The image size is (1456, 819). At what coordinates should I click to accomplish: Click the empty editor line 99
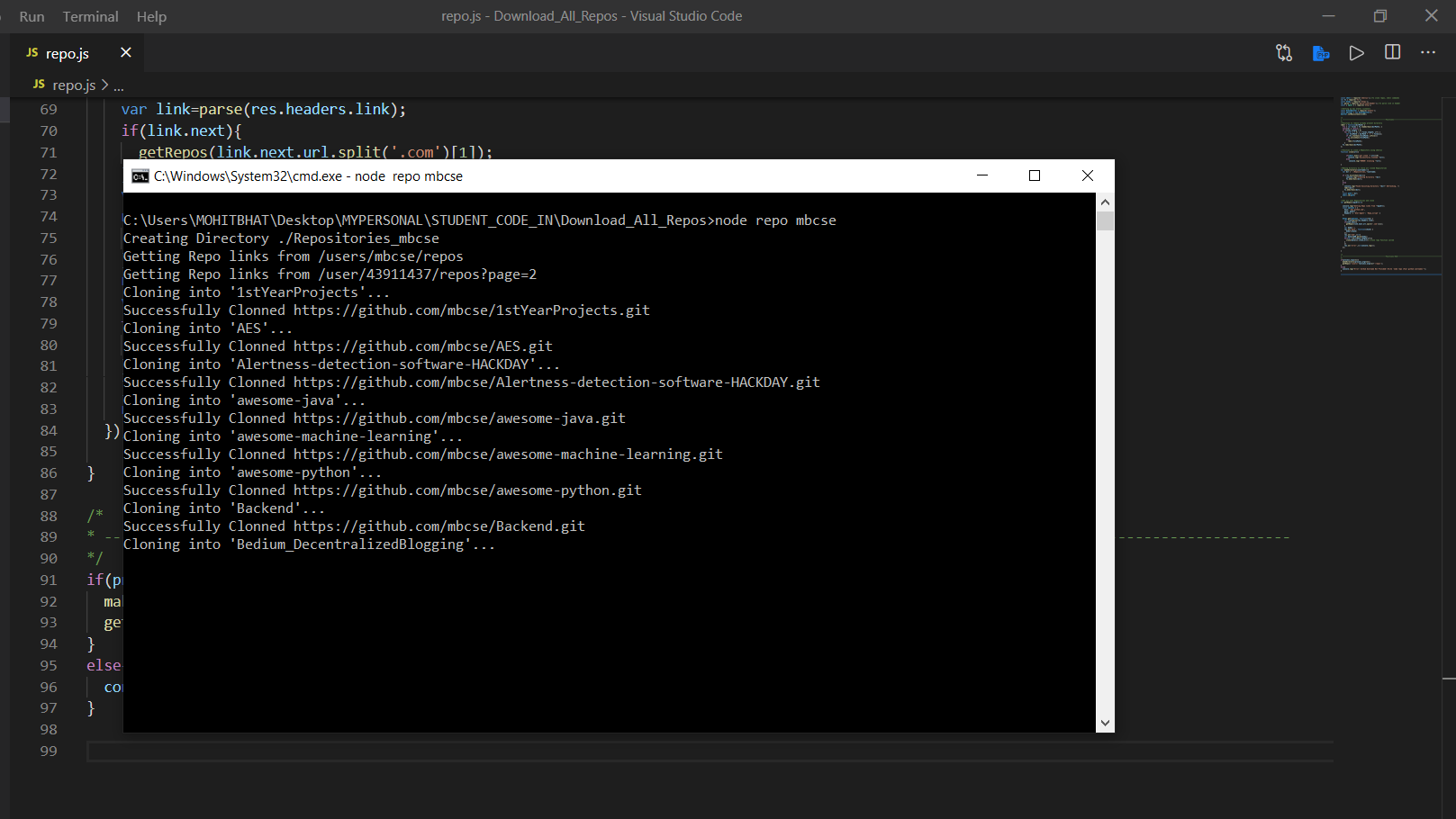click(710, 751)
